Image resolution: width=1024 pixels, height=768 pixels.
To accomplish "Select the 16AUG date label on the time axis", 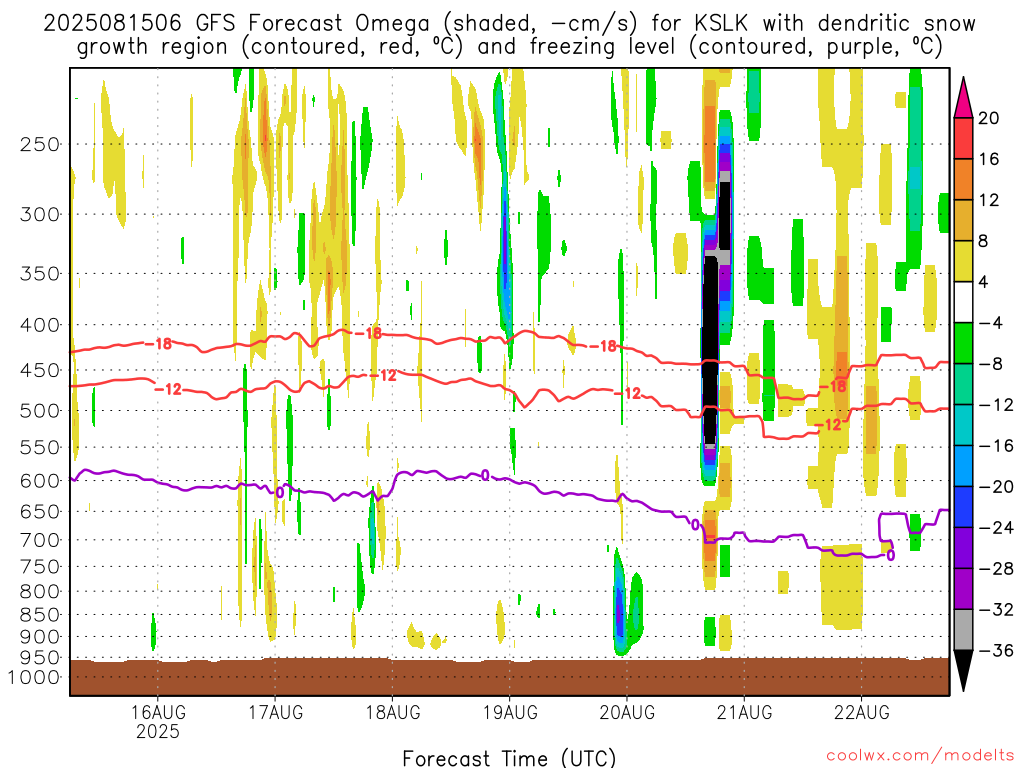I will (x=157, y=712).
